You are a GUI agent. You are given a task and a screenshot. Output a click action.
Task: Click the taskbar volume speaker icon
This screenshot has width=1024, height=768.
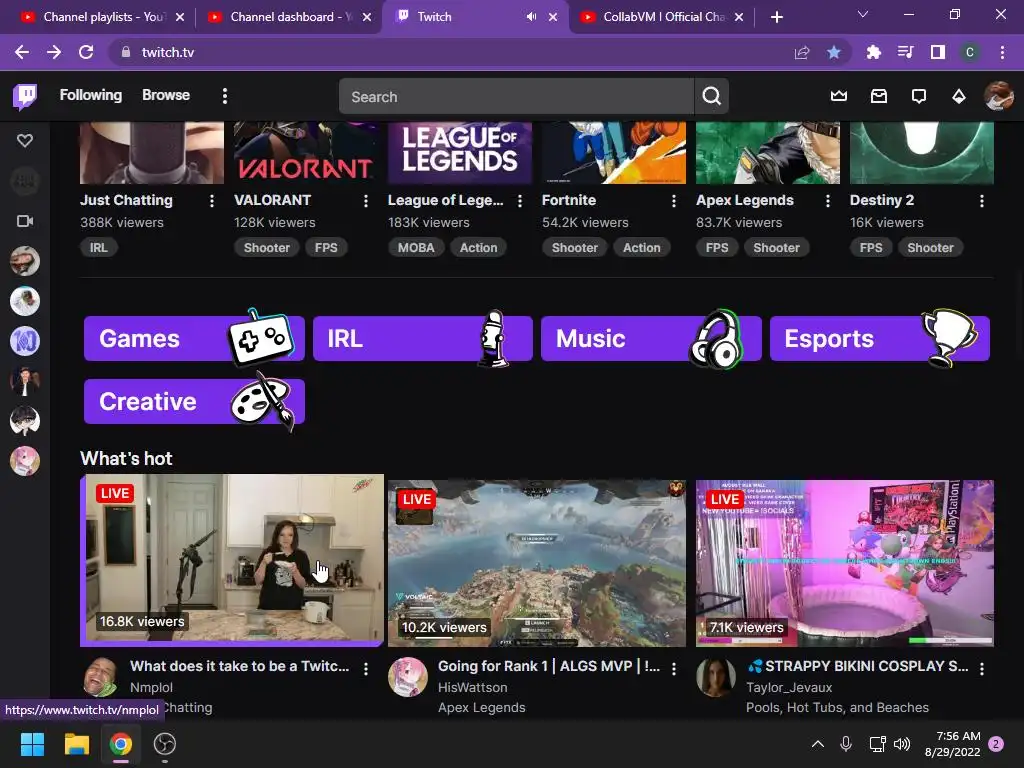coord(902,744)
